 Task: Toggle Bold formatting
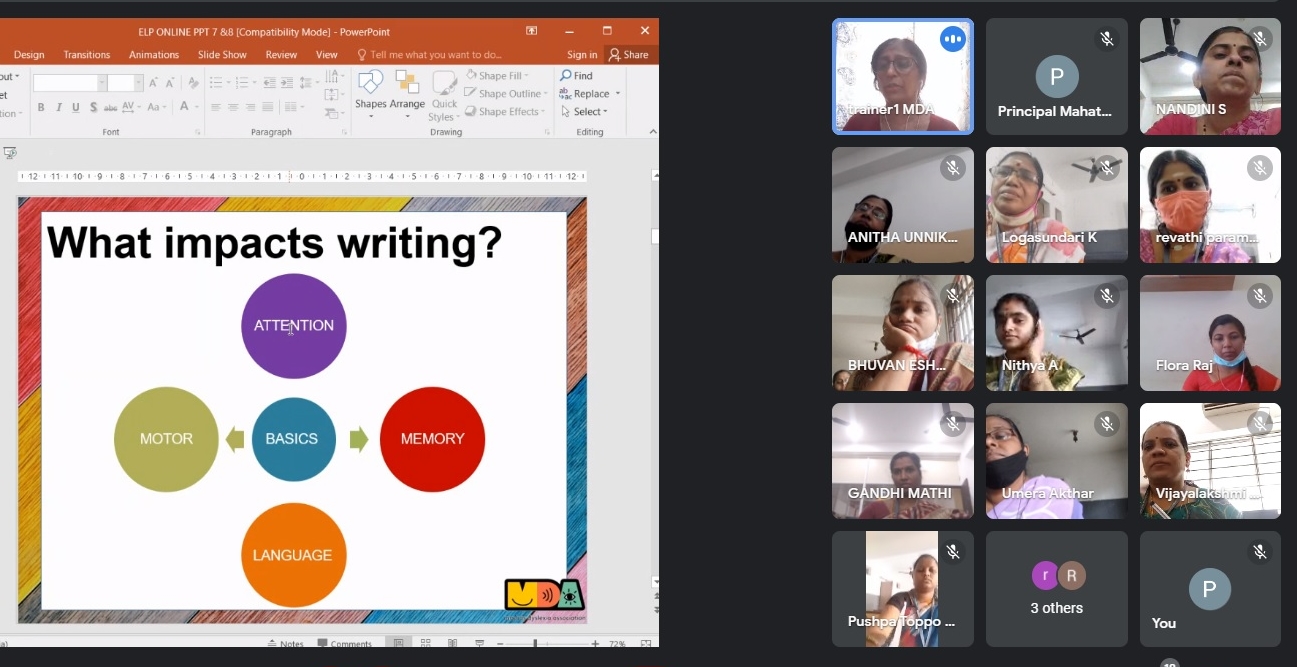point(41,107)
